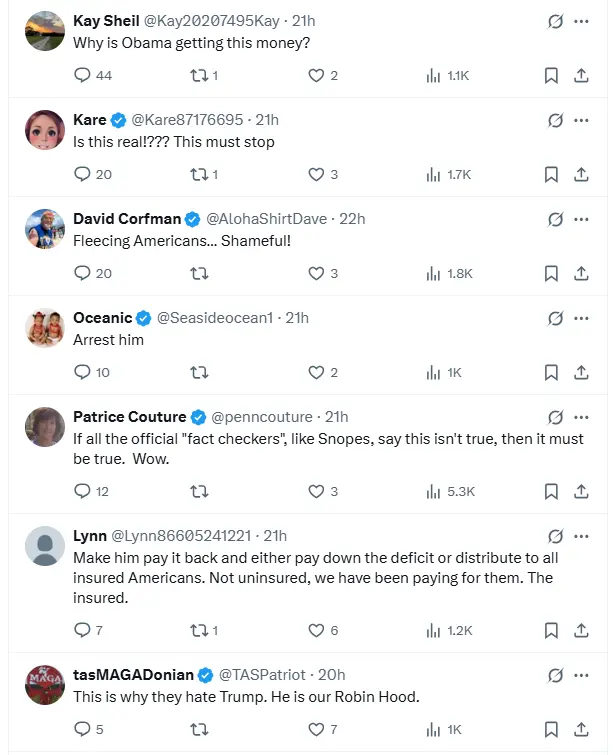This screenshot has width=615, height=755.
Task: Click Grok icon on David Corfman's tweet
Action: click(555, 219)
